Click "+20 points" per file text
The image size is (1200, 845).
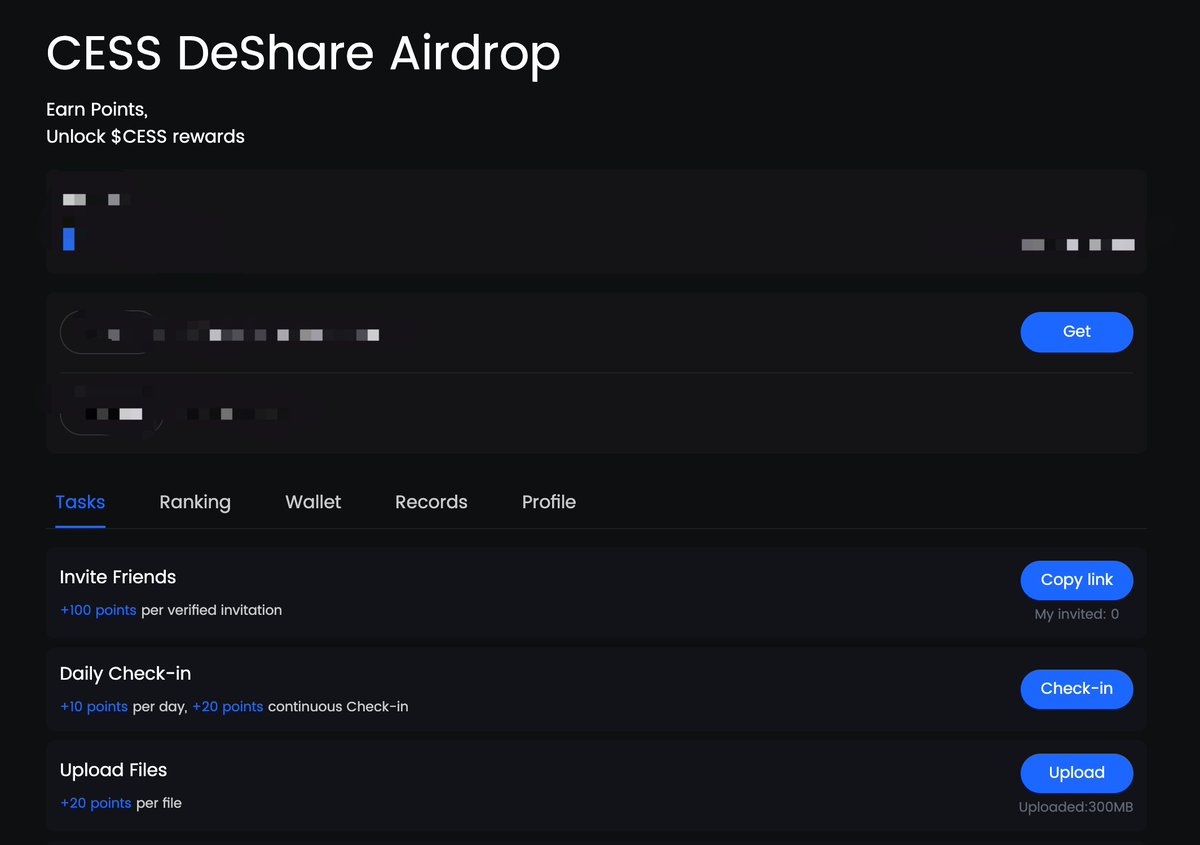96,803
